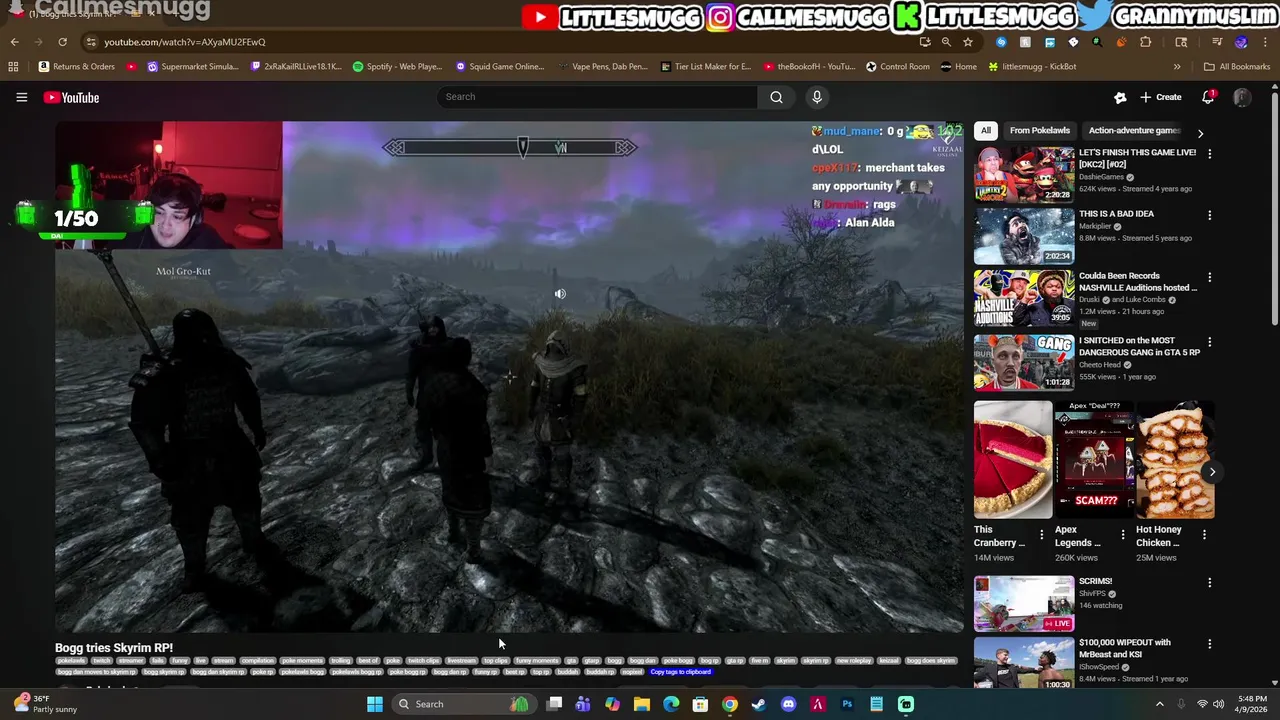1280x720 pixels.
Task: Open Tier List Maker bookmark
Action: (x=706, y=67)
